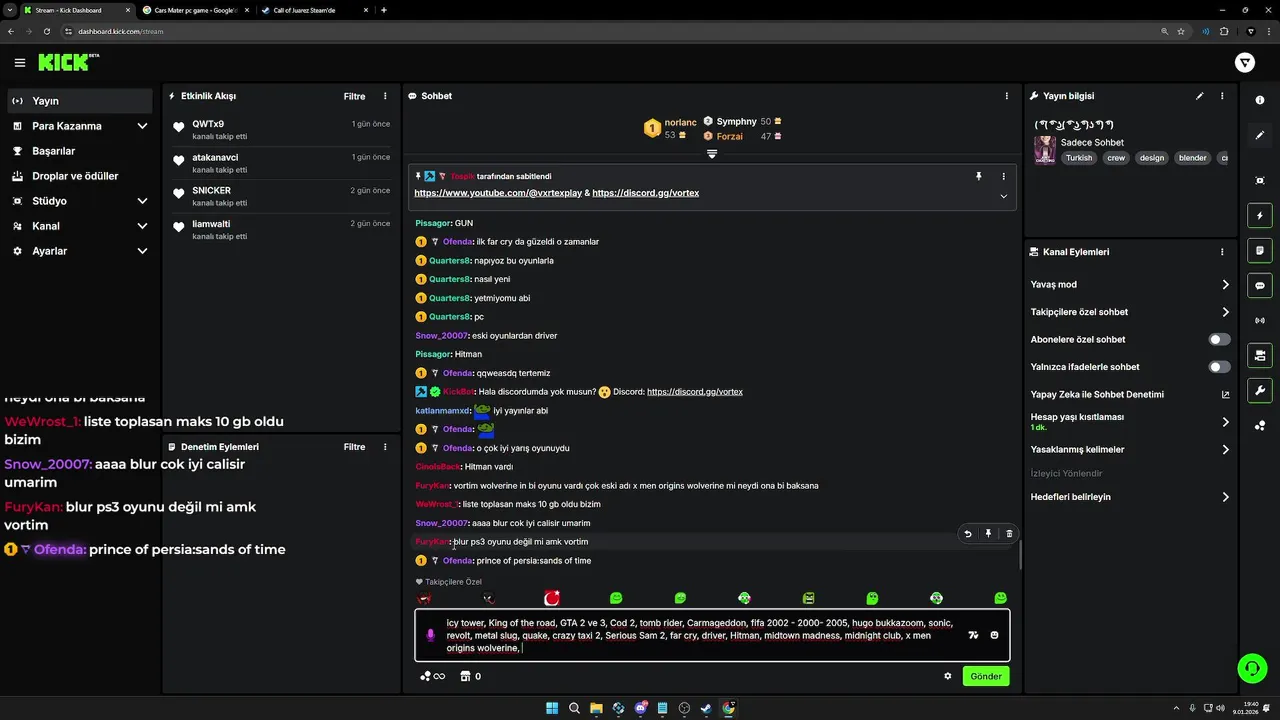Click the green support headset button
The width and height of the screenshot is (1280, 720).
(x=1252, y=667)
